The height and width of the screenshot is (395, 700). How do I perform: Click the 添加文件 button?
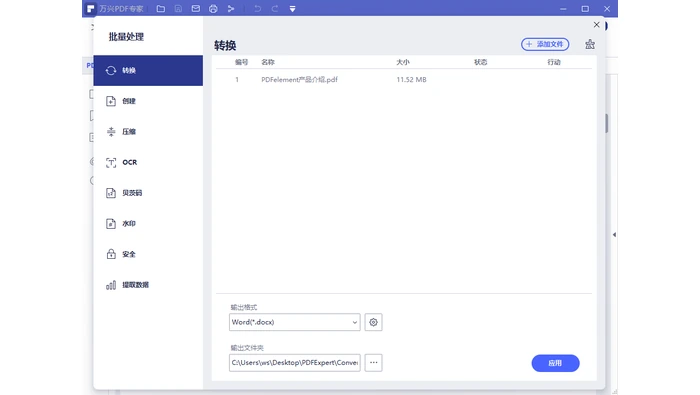tap(545, 44)
